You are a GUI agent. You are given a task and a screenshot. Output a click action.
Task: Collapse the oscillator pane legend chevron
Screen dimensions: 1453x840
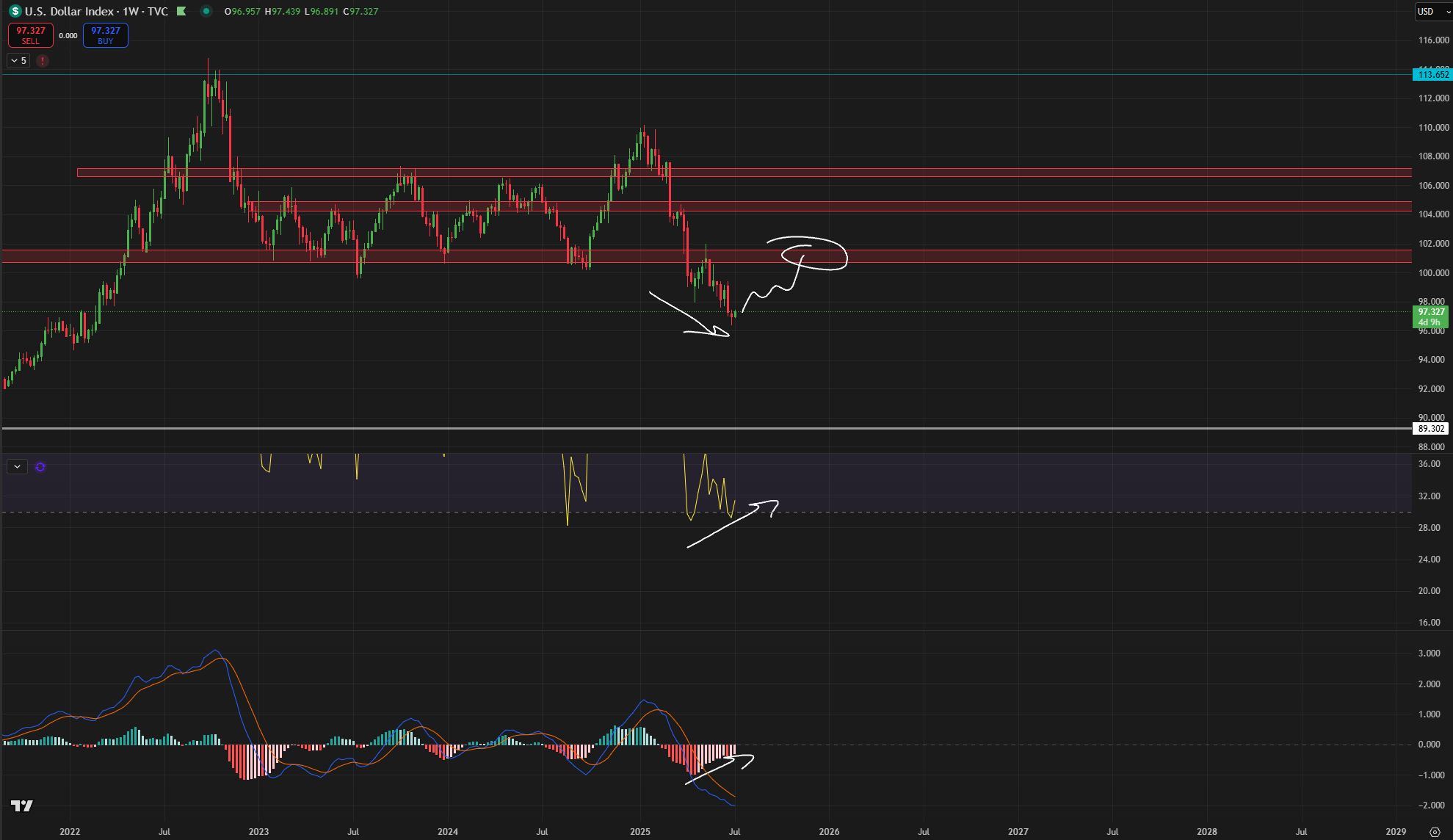[17, 467]
